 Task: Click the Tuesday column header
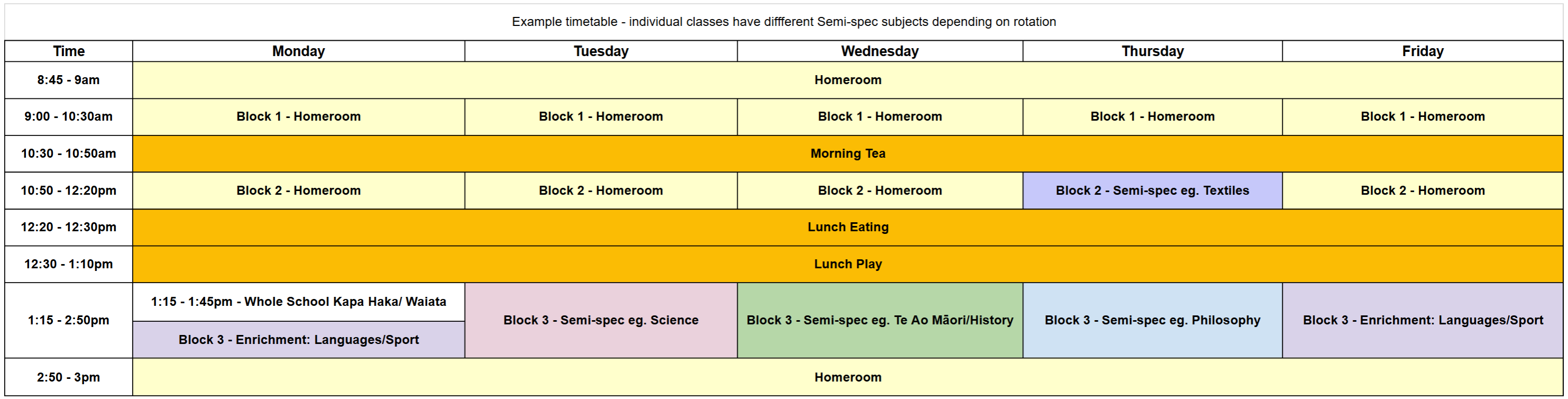coord(601,51)
